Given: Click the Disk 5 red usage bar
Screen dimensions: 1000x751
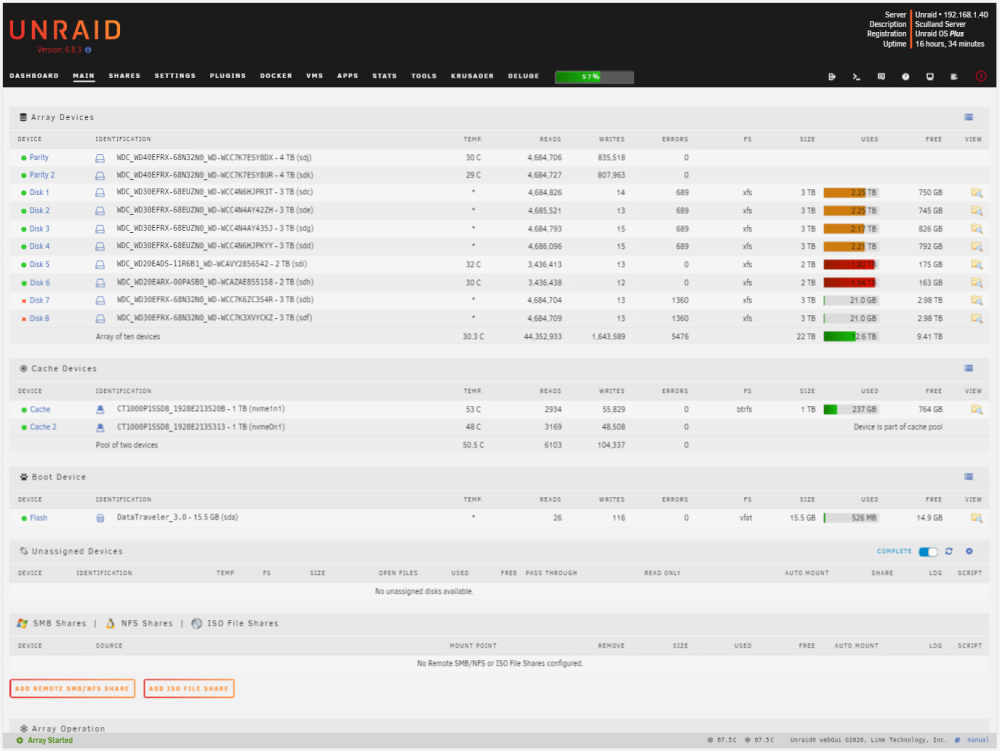Looking at the screenshot, I should click(x=851, y=265).
